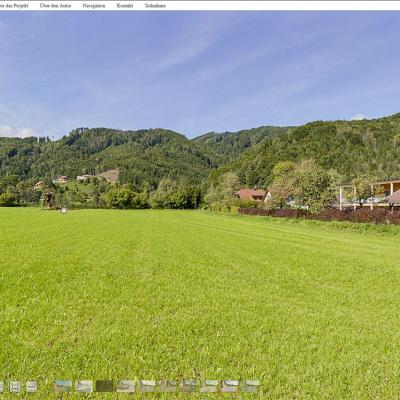Viewport: 400px width, 400px height.
Task: Click the toolbar icon right of fullscreen icon
Action: click(x=32, y=386)
